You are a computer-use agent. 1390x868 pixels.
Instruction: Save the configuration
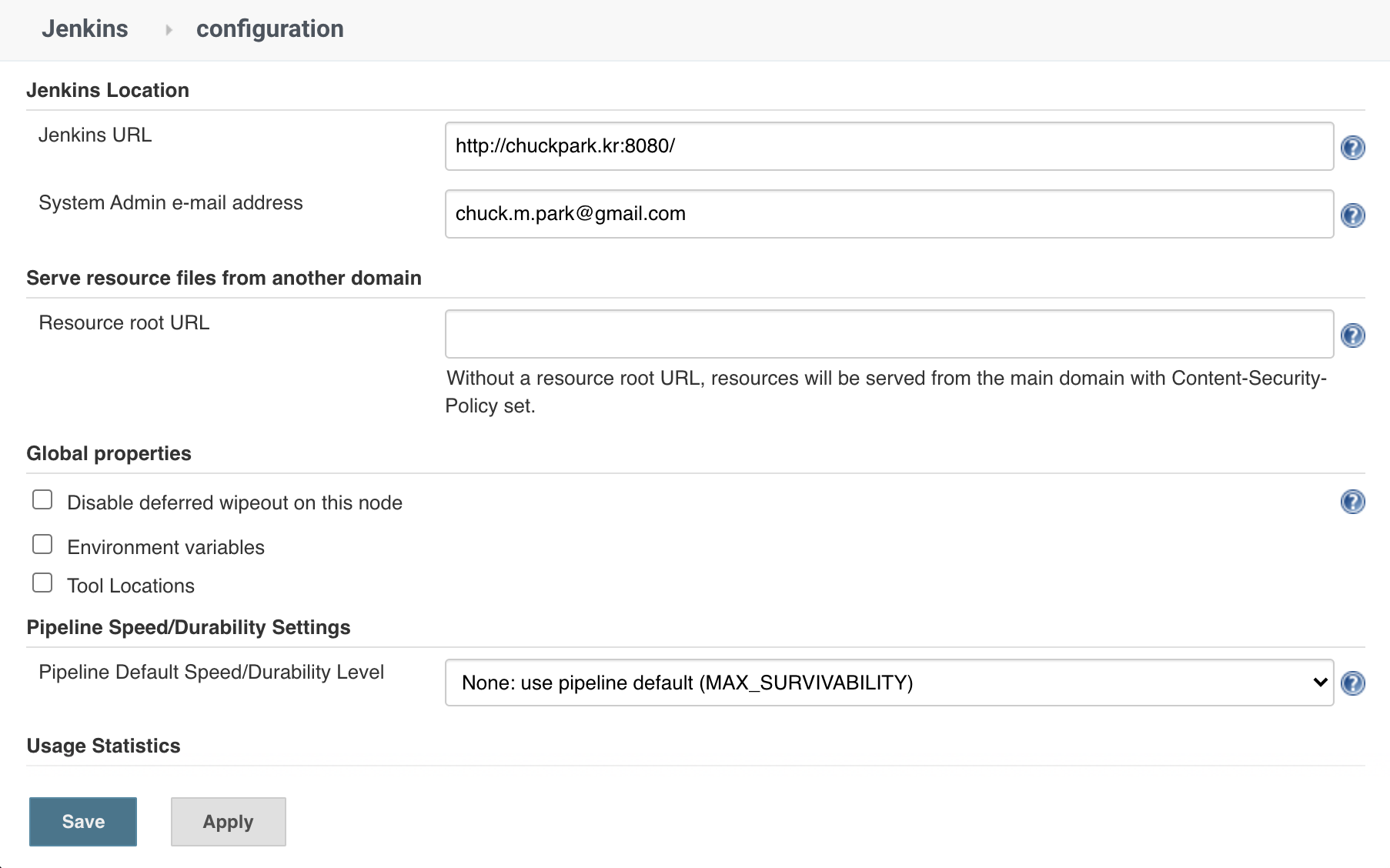click(x=83, y=822)
